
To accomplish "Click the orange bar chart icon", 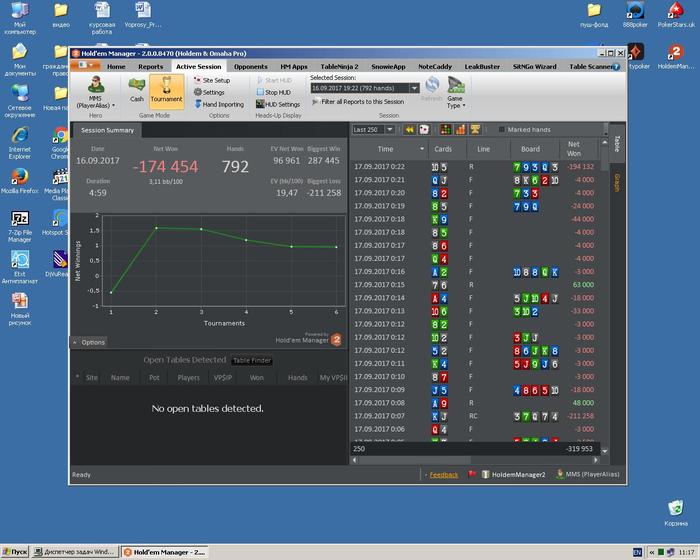I will [x=460, y=130].
